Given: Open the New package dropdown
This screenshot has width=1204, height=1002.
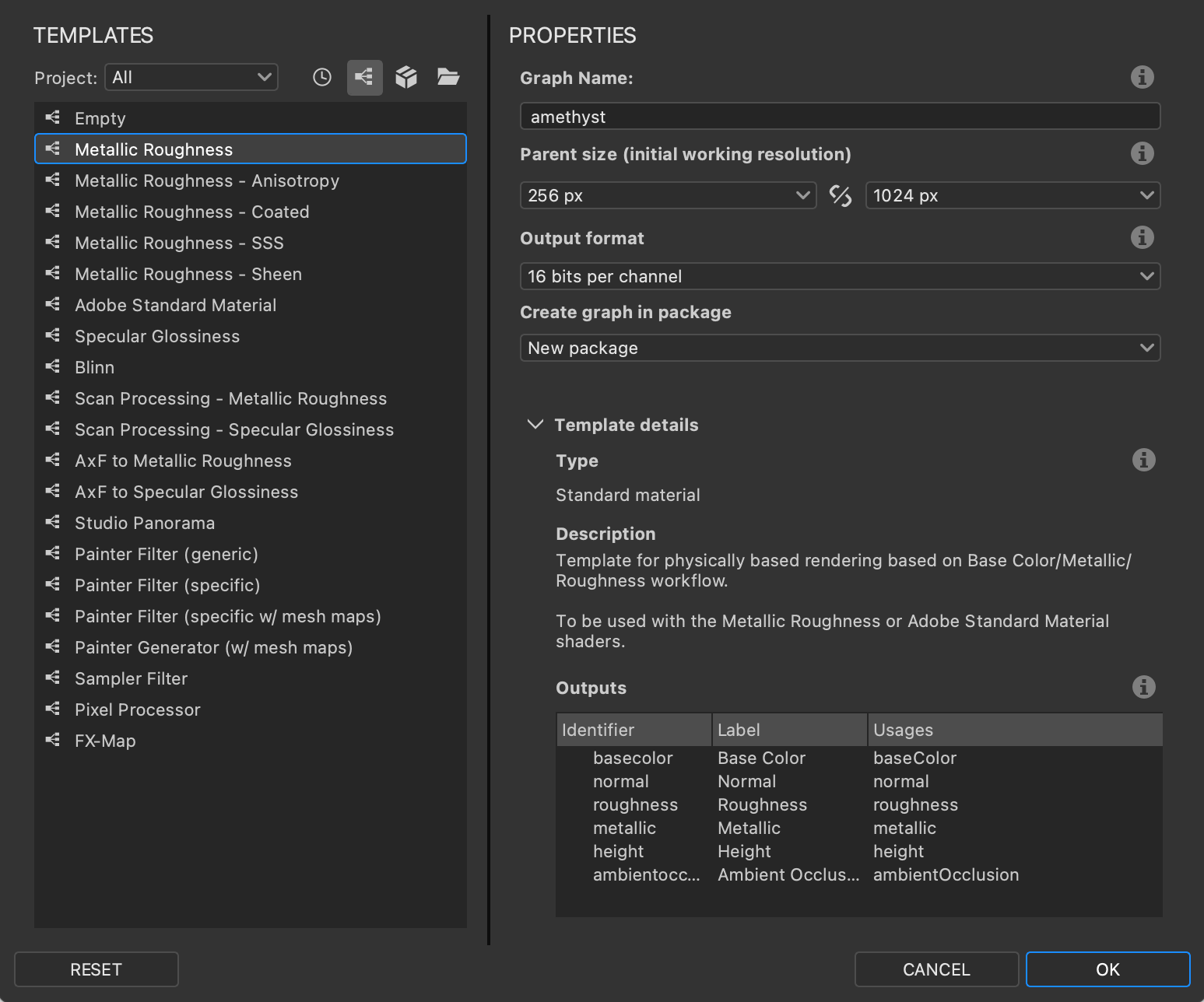Looking at the screenshot, I should (x=840, y=348).
